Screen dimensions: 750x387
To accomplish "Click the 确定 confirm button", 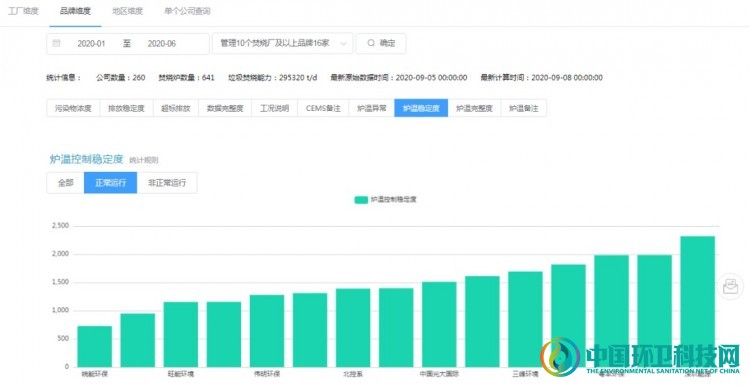I will click(381, 43).
